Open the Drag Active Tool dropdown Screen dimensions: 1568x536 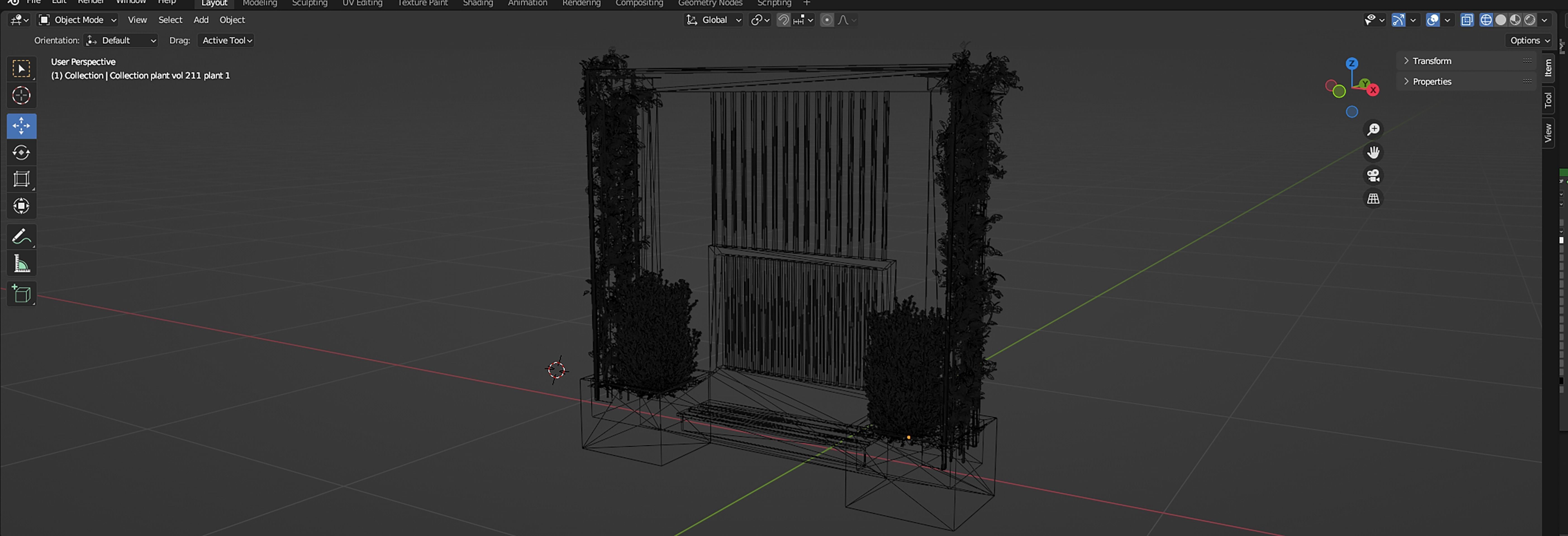click(x=226, y=40)
